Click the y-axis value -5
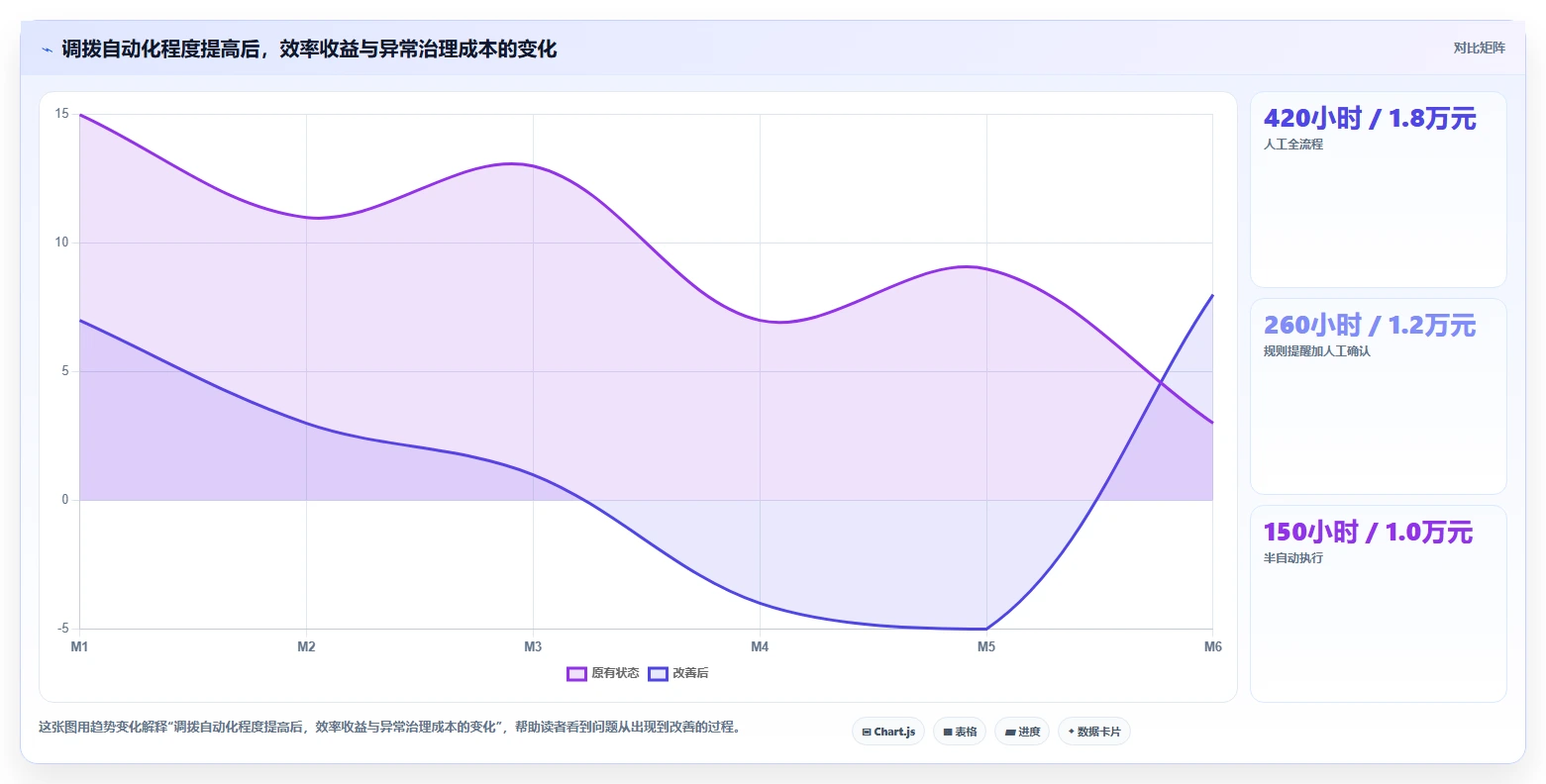Screen dimensions: 1546x784 [63, 629]
